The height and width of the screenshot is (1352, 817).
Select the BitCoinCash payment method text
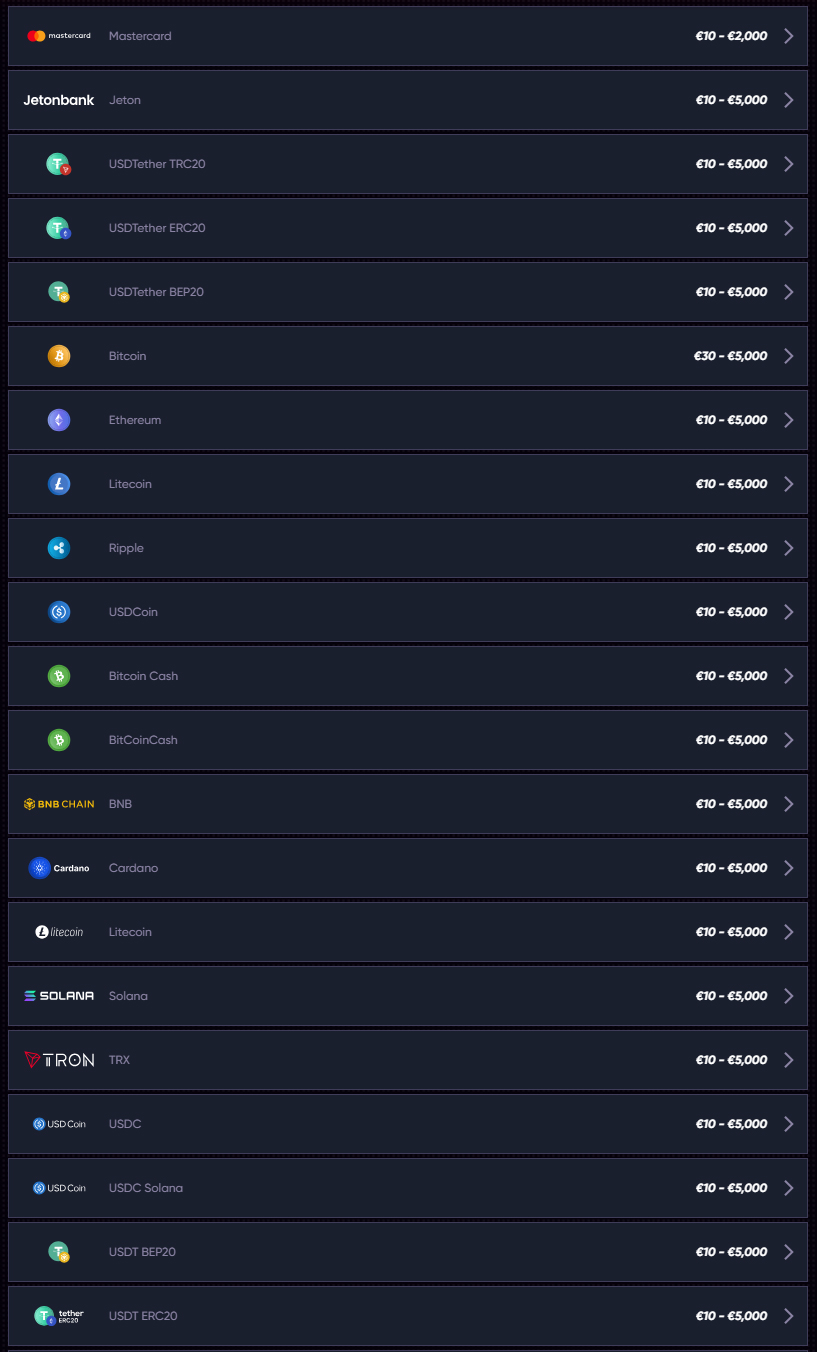(143, 740)
